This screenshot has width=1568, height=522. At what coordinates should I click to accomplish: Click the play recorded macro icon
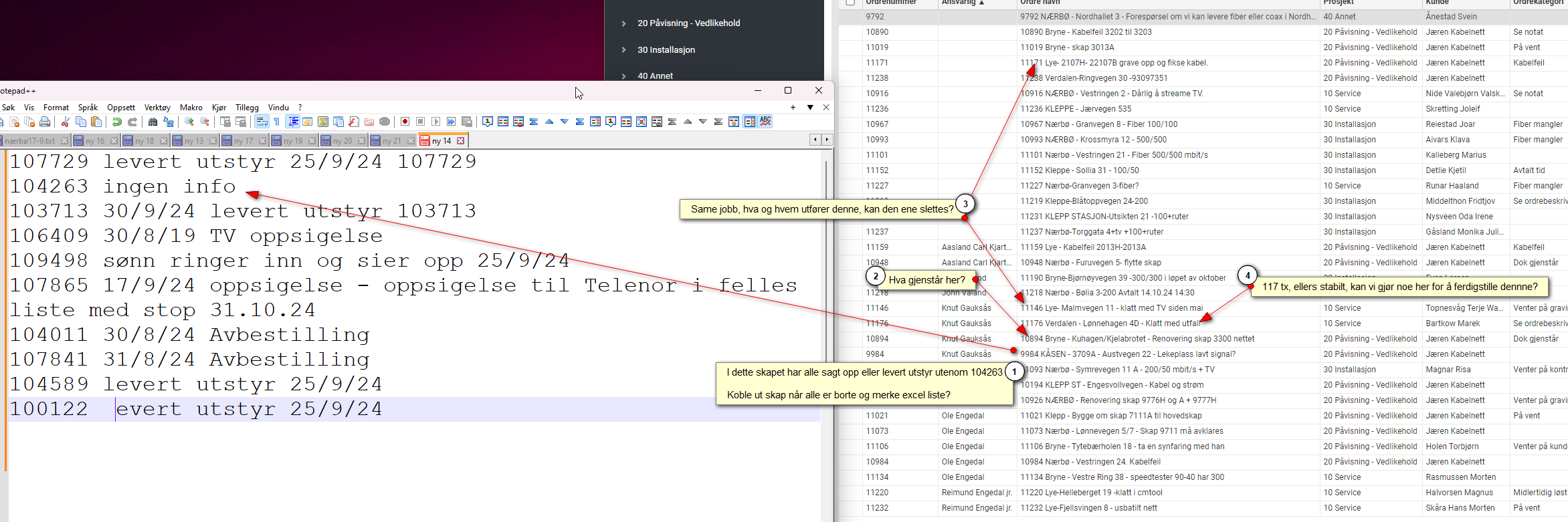coord(435,122)
